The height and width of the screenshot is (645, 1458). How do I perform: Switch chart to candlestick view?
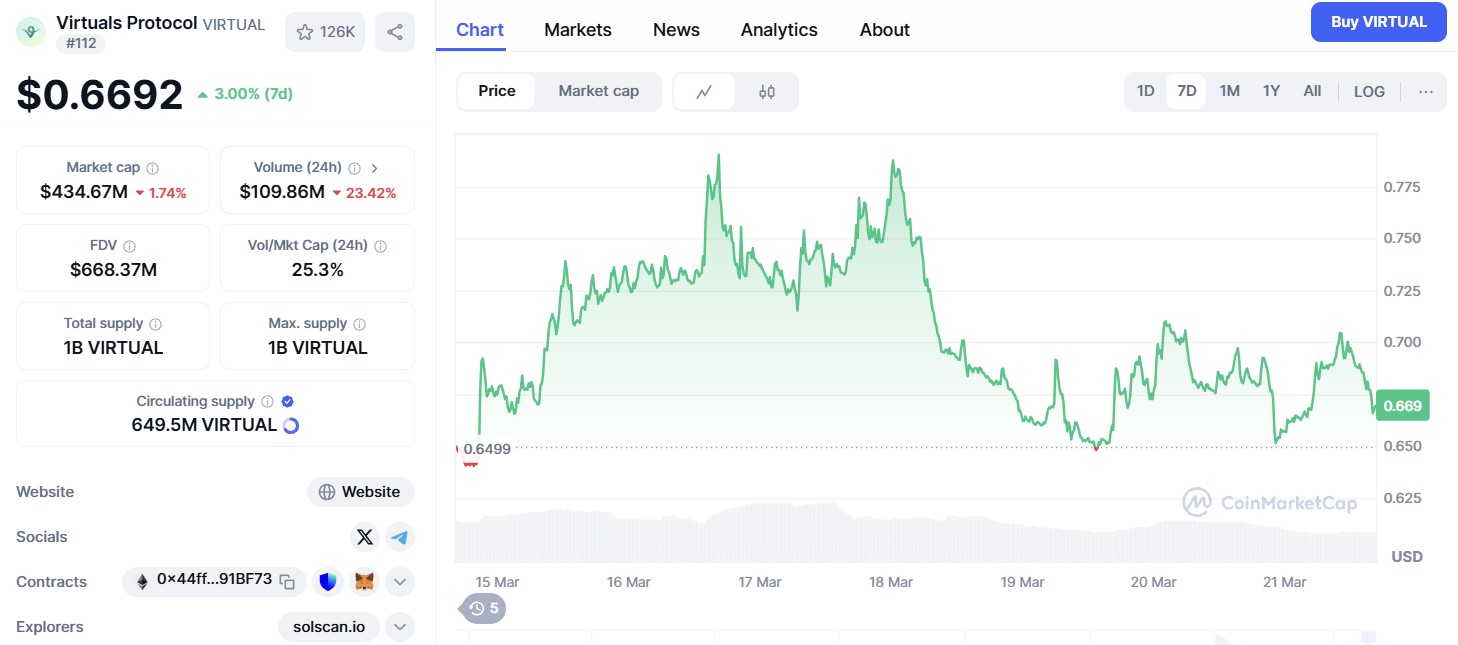point(767,92)
